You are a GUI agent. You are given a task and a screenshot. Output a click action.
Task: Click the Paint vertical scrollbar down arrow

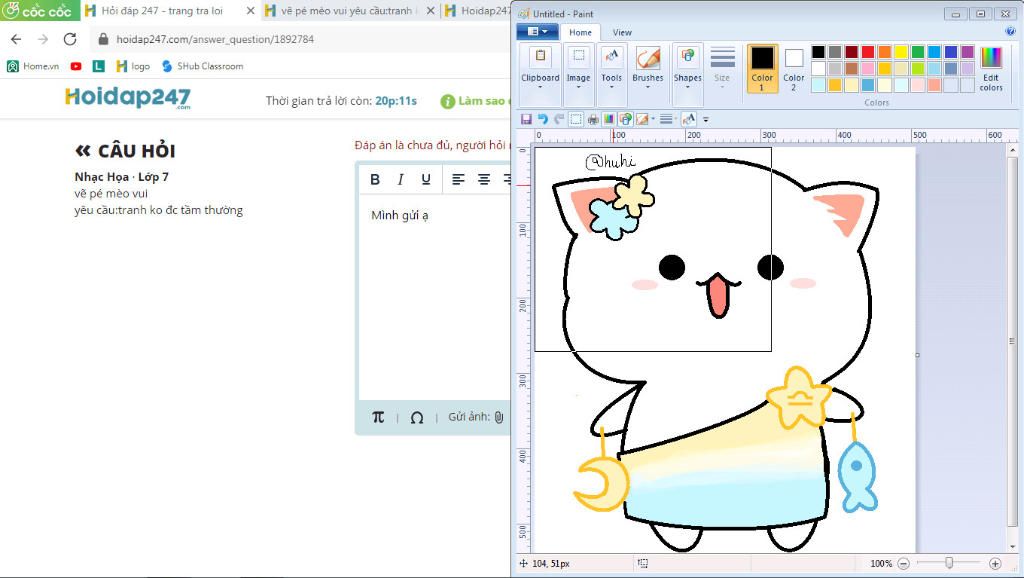1012,547
